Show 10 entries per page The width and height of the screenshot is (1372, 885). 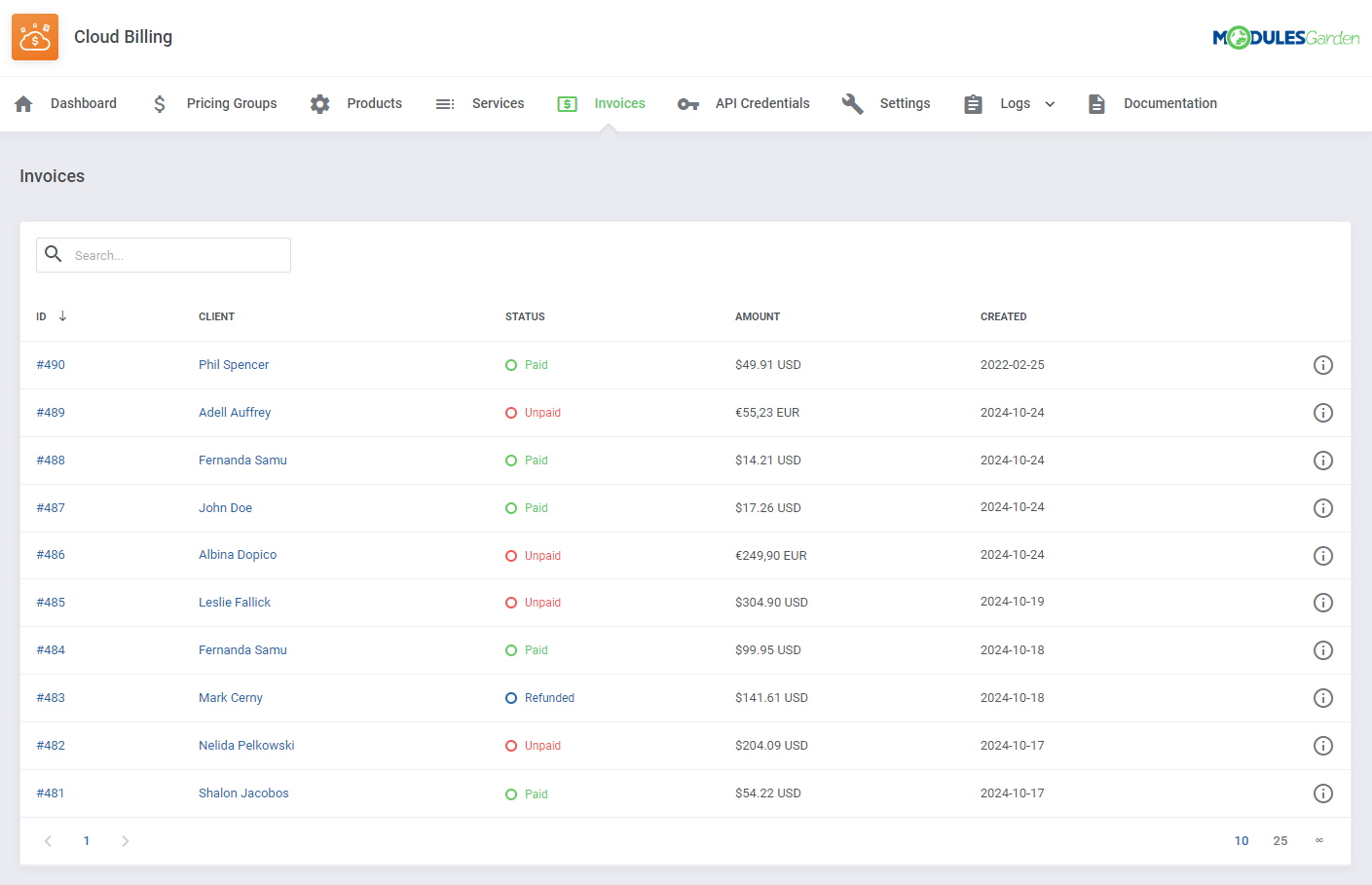tap(1242, 841)
